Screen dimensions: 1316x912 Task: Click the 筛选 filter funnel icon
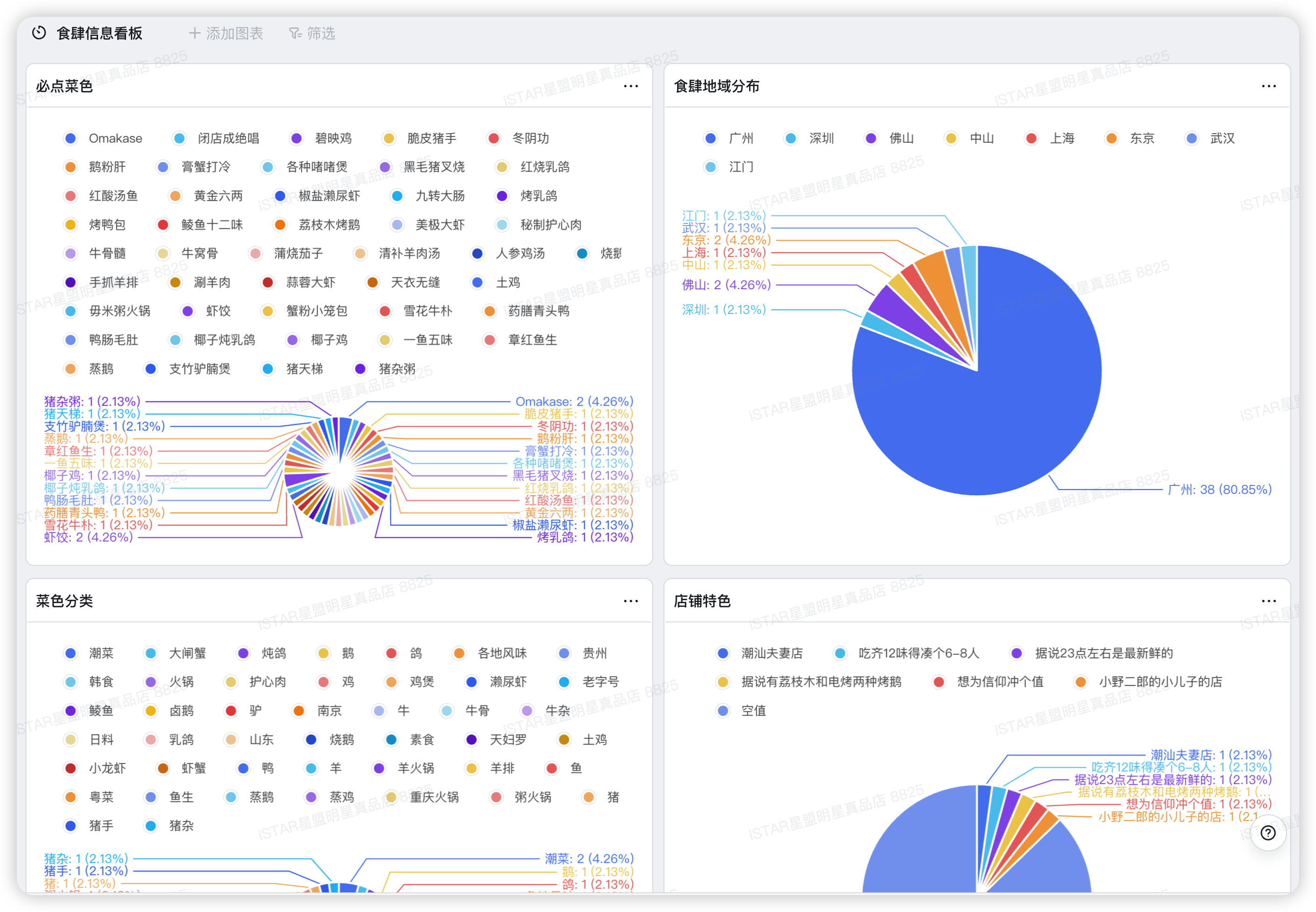pyautogui.click(x=295, y=33)
